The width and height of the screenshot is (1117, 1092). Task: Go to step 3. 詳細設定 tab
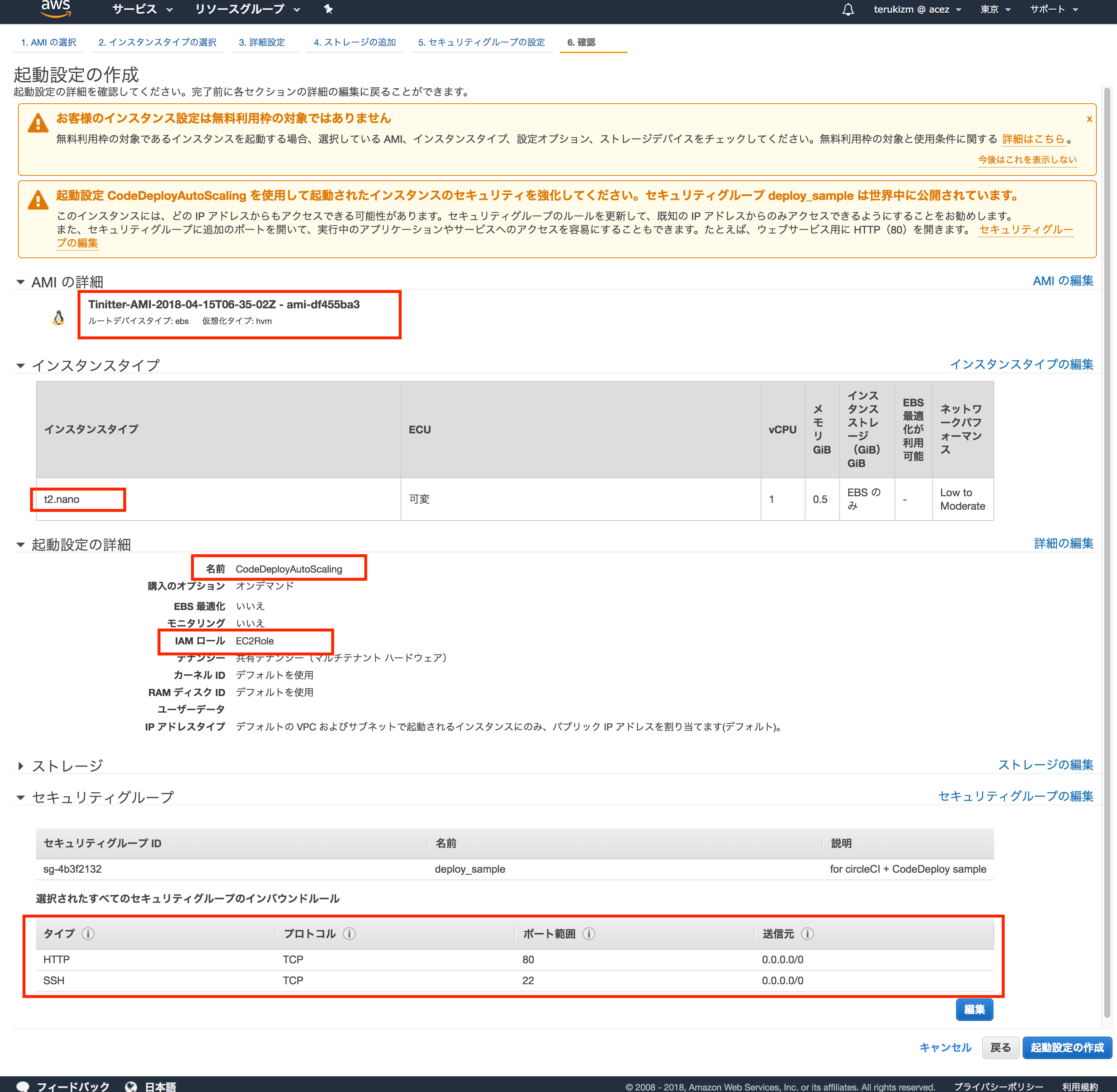tap(262, 42)
